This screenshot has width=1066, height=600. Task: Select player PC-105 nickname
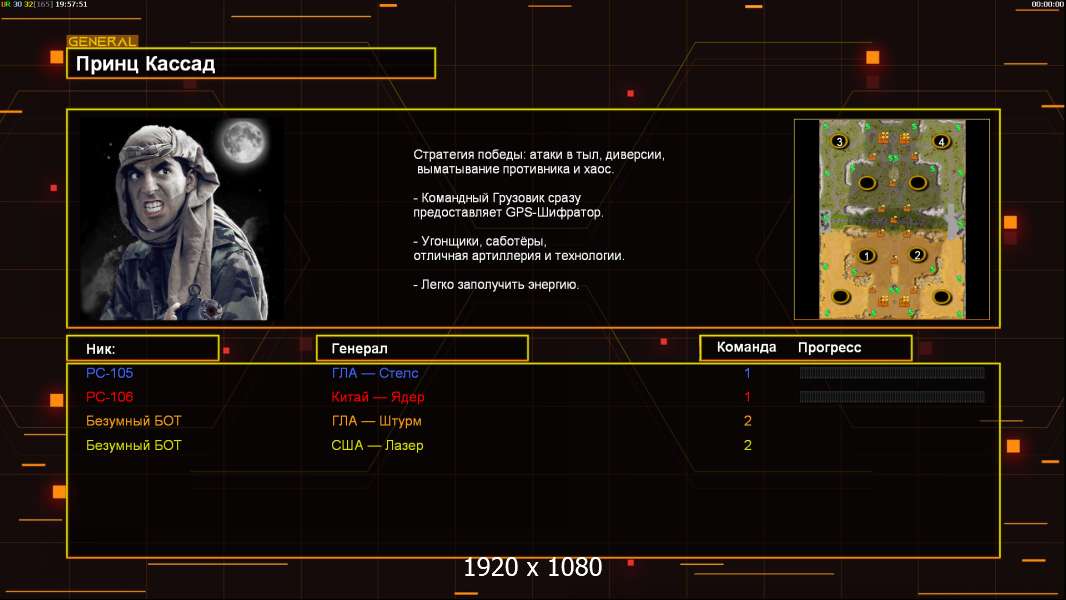coord(109,373)
